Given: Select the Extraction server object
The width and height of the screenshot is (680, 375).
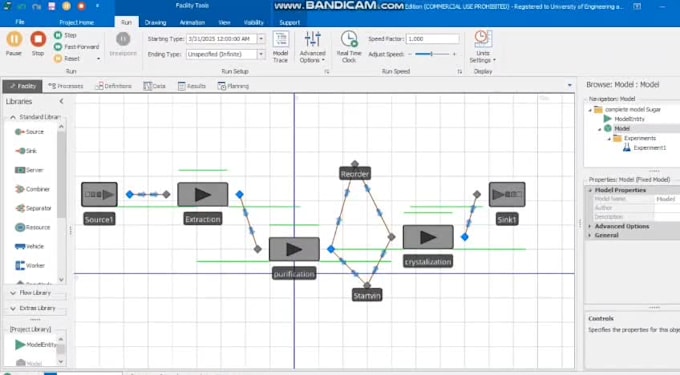Looking at the screenshot, I should click(x=203, y=194).
